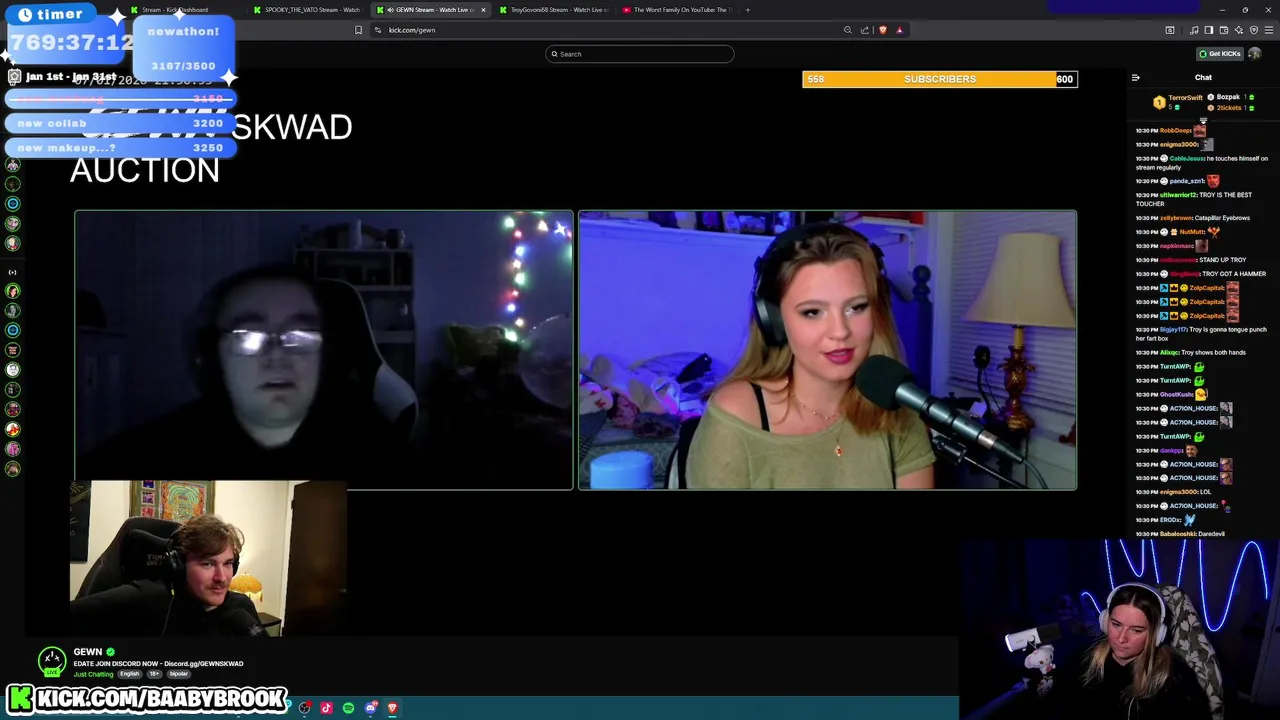The height and width of the screenshot is (720, 1280).
Task: Click username CableJesus in chat
Action: (x=1187, y=158)
